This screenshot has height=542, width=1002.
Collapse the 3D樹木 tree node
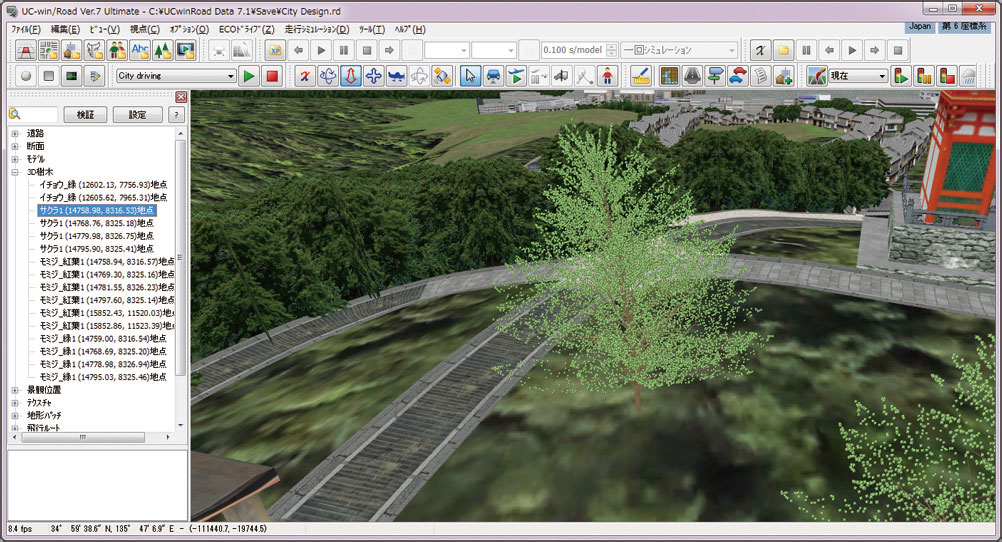point(15,172)
